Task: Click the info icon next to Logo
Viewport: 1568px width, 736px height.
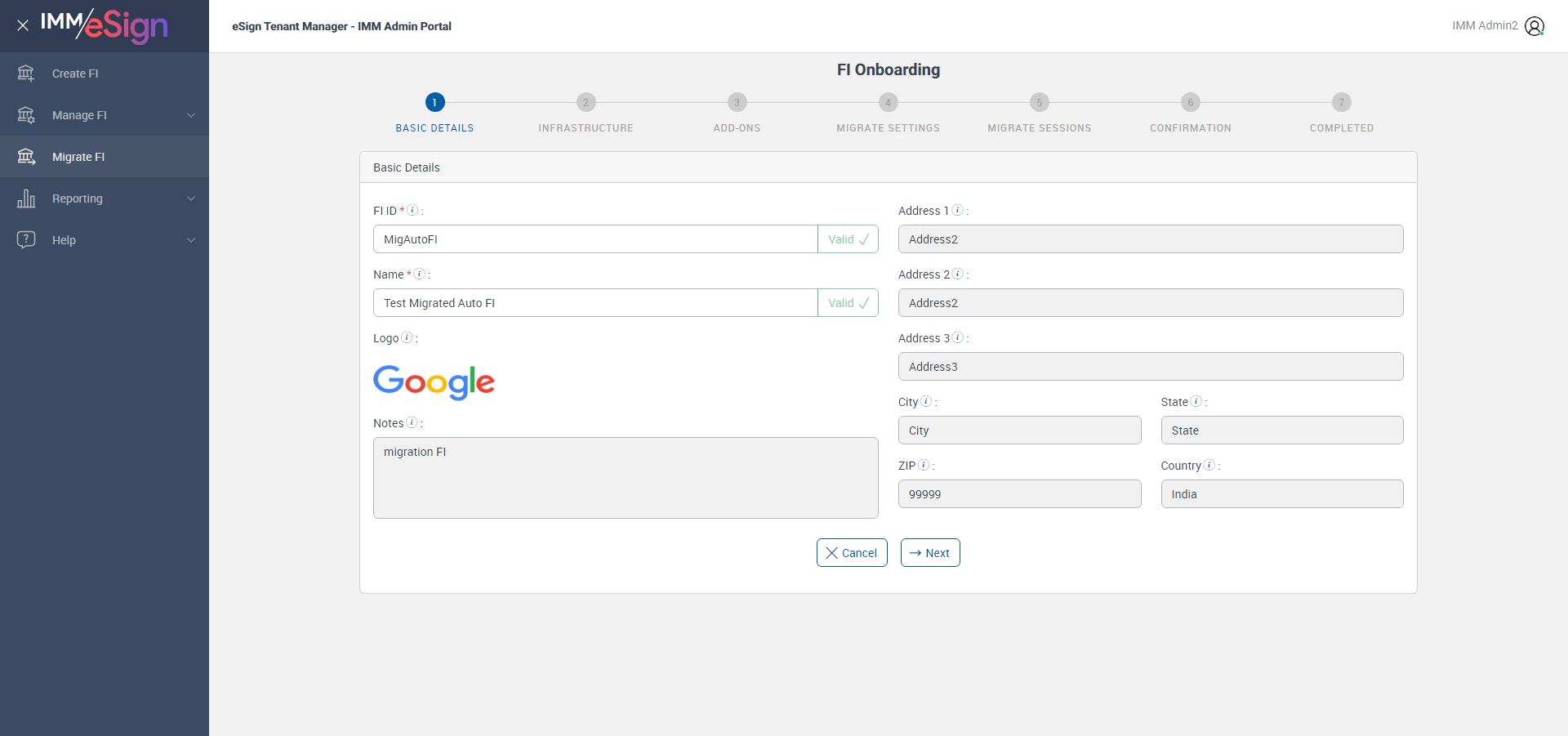Action: tap(407, 337)
